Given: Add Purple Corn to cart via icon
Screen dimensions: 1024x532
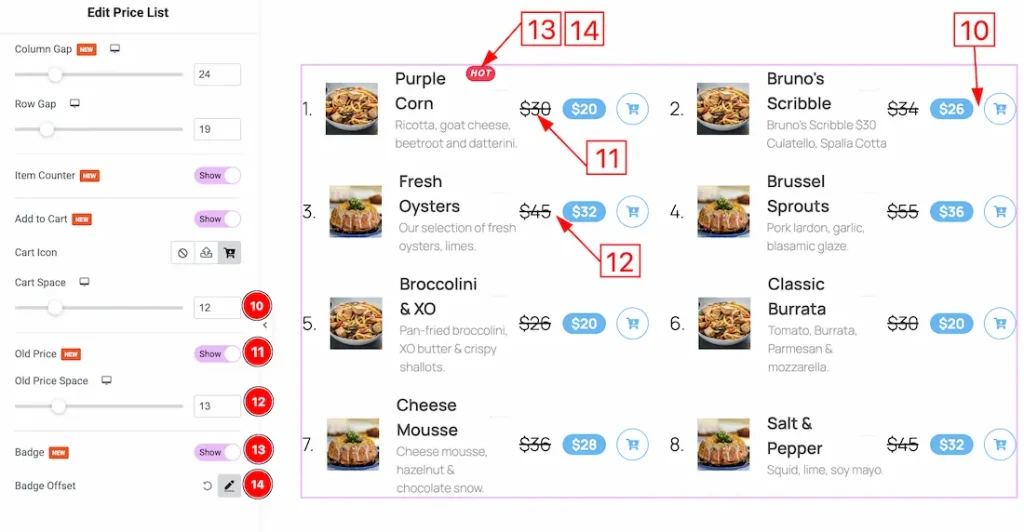Looking at the screenshot, I should click(632, 108).
